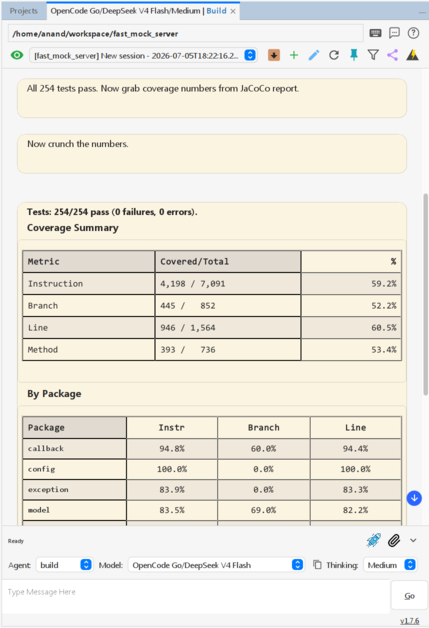Click the paperclip attach icon
429x628 pixels.
click(x=394, y=540)
